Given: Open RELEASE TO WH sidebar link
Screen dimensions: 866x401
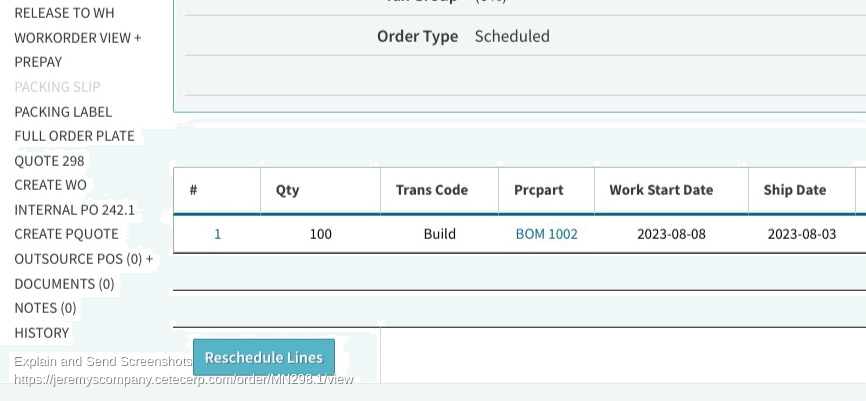Looking at the screenshot, I should point(64,13).
